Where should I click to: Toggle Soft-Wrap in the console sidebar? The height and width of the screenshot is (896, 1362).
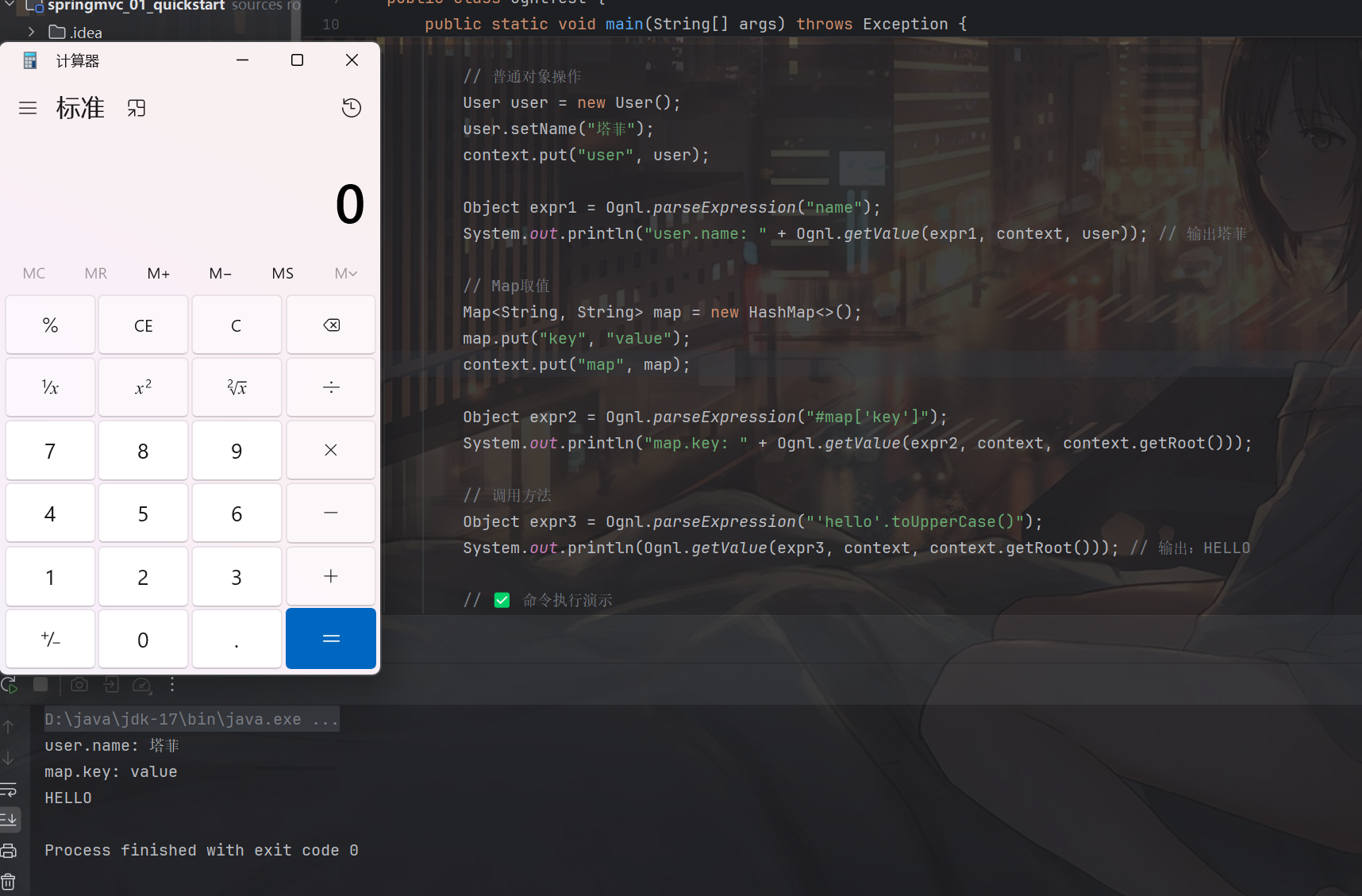(9, 790)
